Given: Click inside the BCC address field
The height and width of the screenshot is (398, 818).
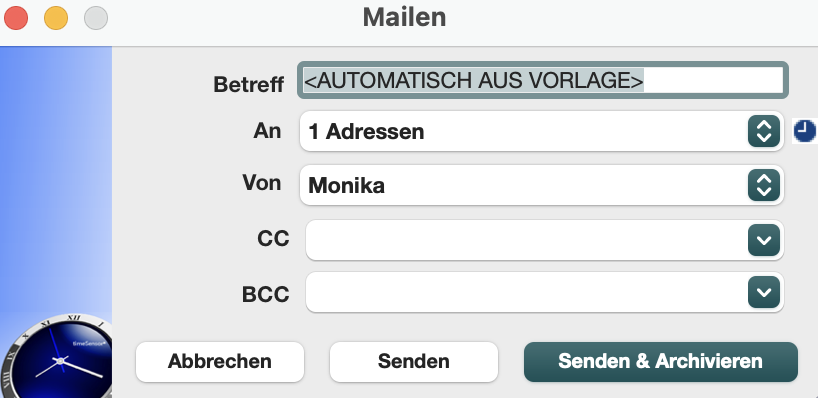Looking at the screenshot, I should tap(527, 292).
